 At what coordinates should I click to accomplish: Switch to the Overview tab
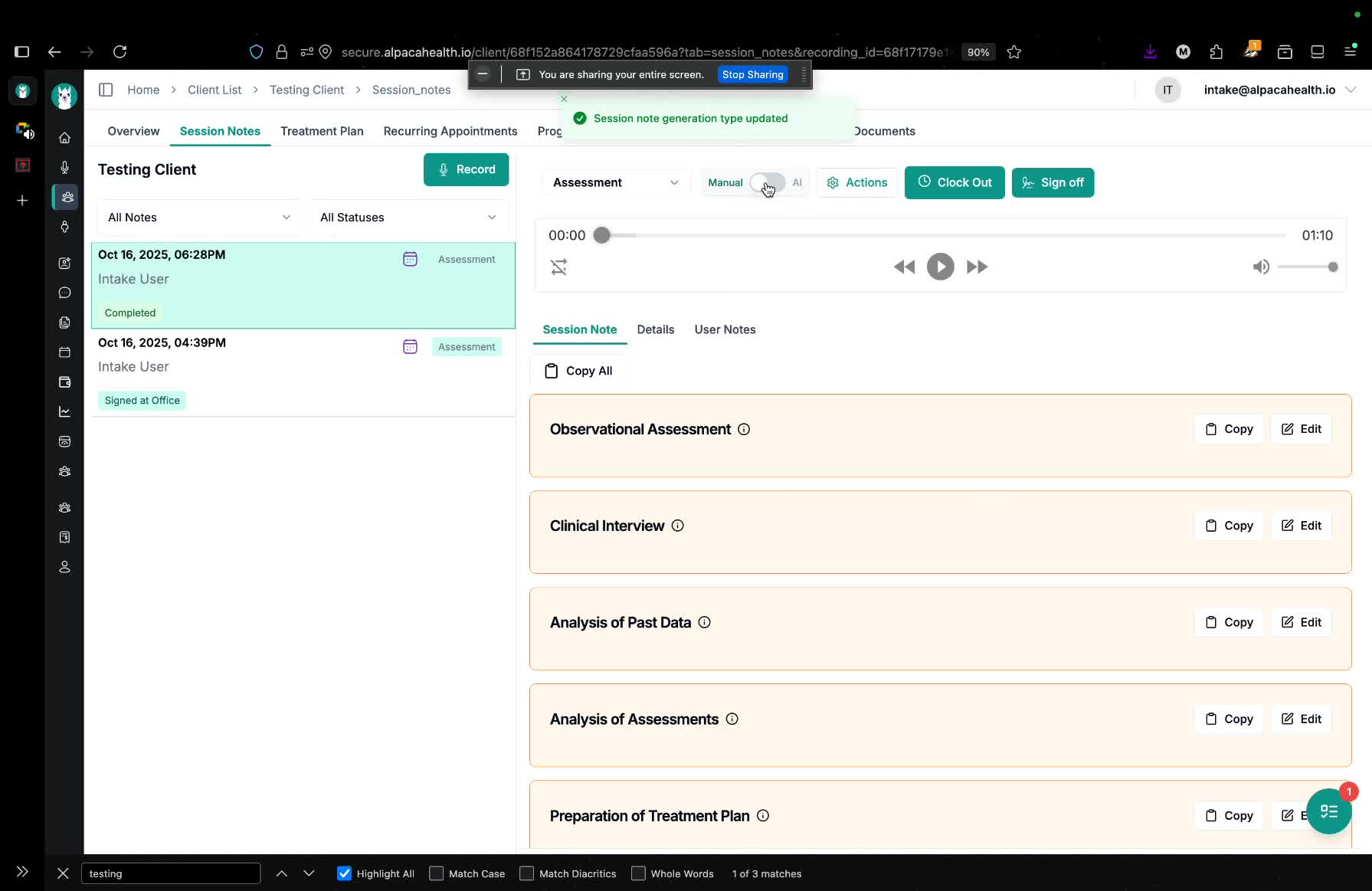click(x=133, y=131)
